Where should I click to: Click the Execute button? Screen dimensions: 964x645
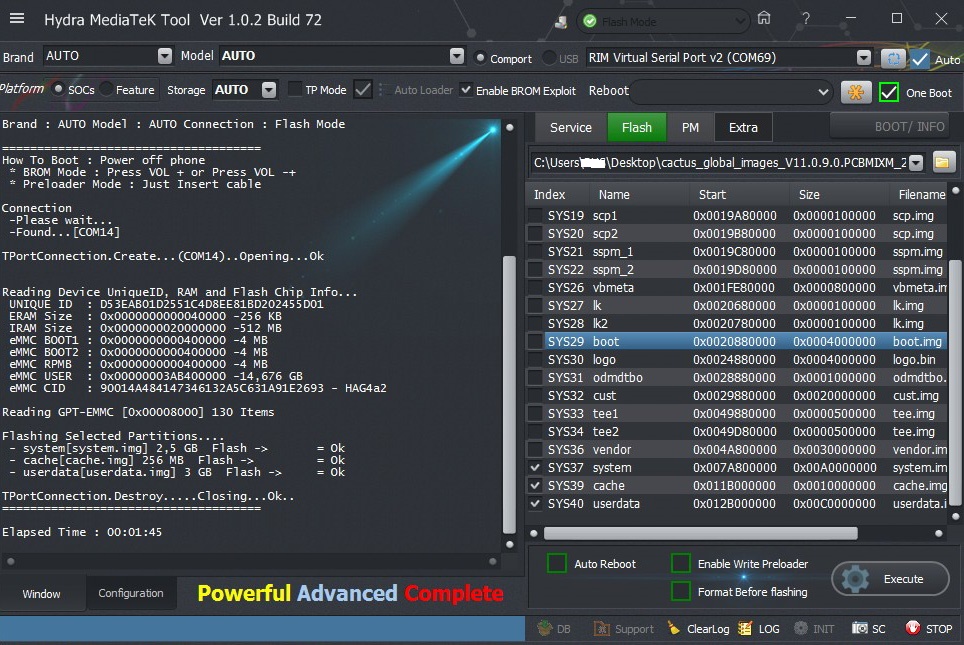click(891, 578)
